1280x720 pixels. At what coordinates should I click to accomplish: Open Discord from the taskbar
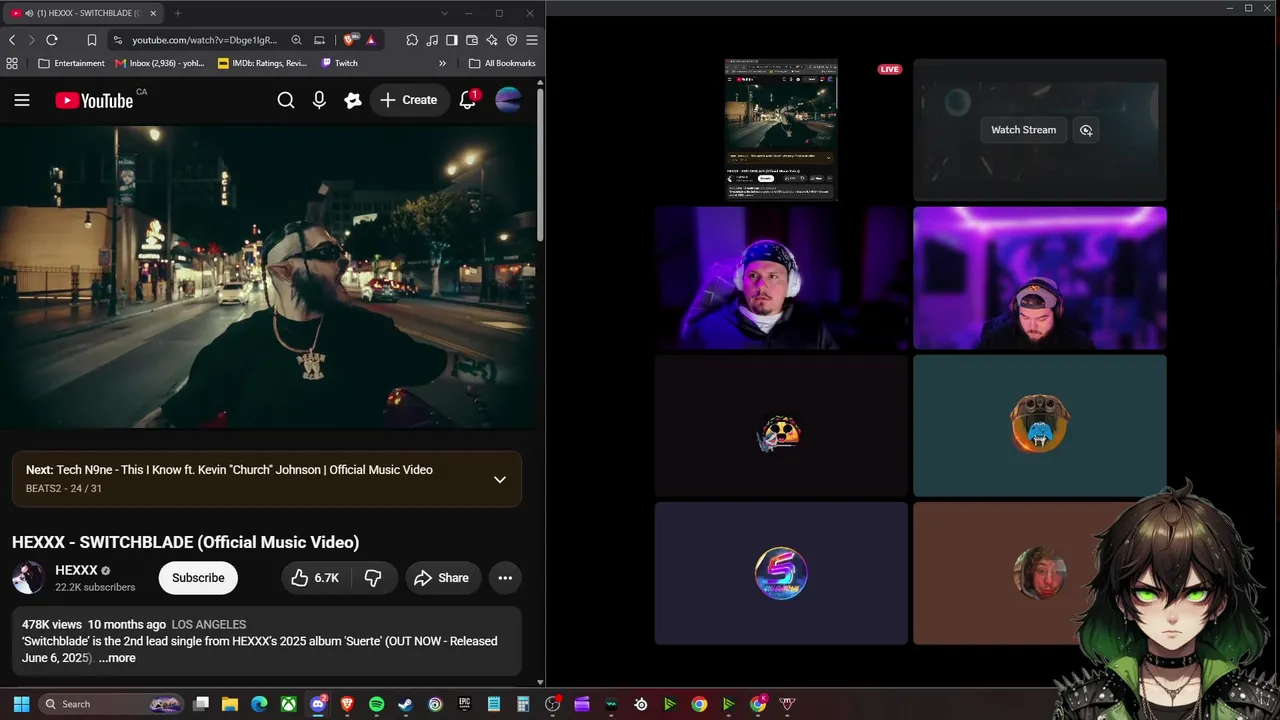[x=318, y=704]
